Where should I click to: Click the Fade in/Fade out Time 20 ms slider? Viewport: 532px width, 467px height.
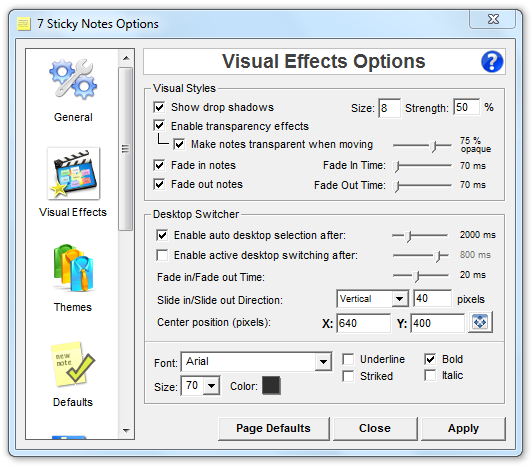coord(421,276)
